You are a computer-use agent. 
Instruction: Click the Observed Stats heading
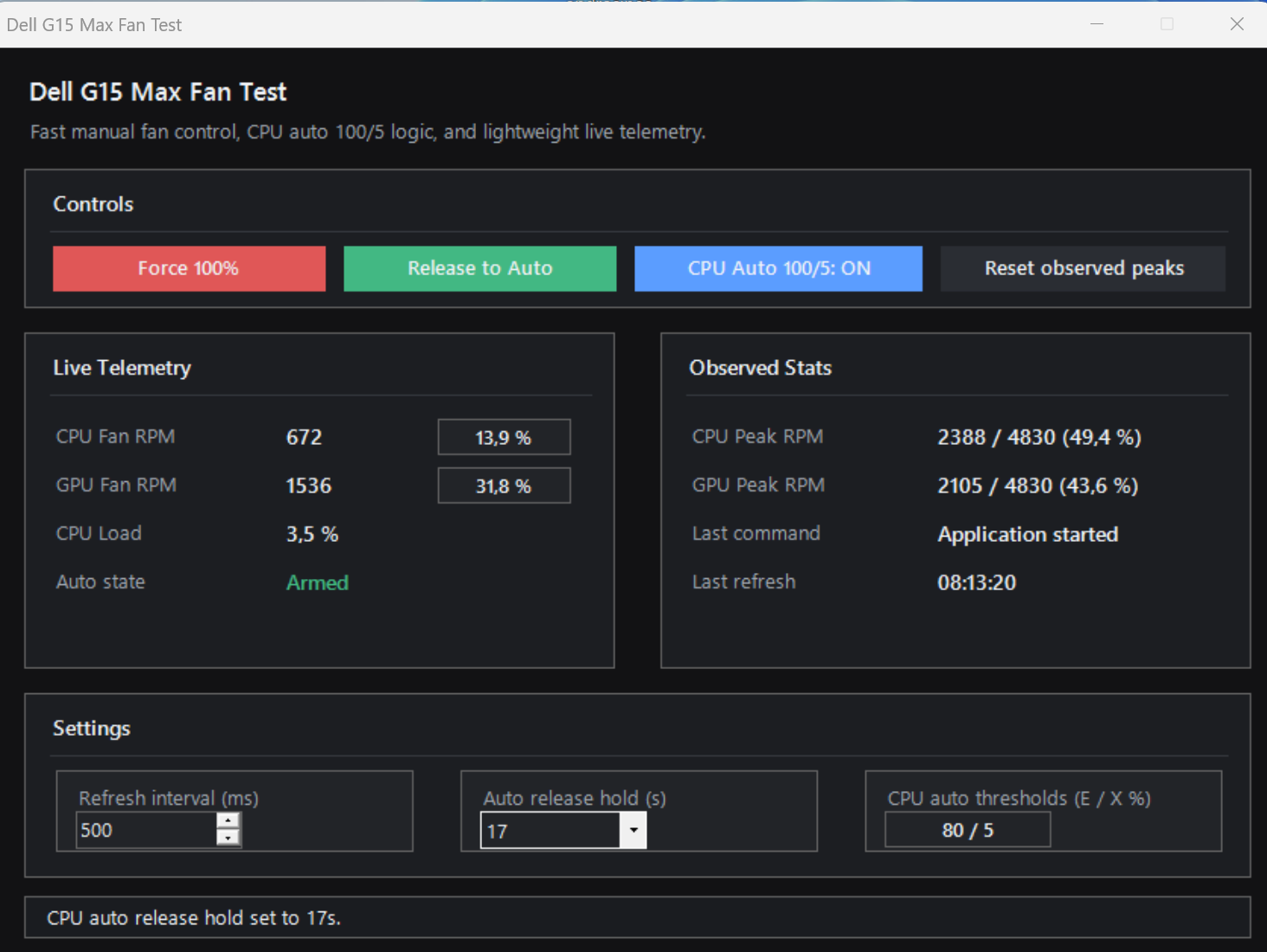pos(760,368)
